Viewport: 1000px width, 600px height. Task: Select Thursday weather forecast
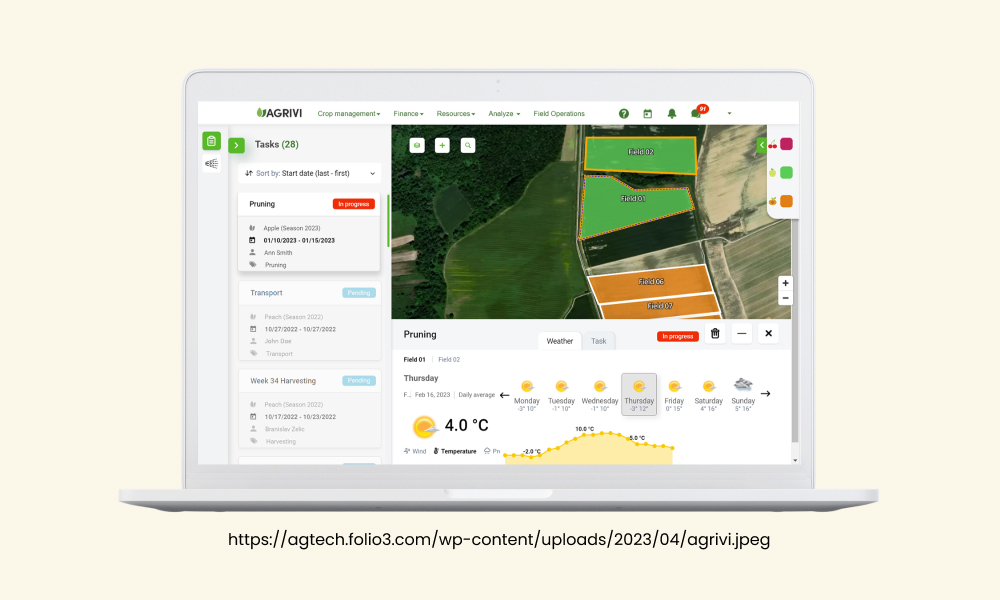pos(638,395)
